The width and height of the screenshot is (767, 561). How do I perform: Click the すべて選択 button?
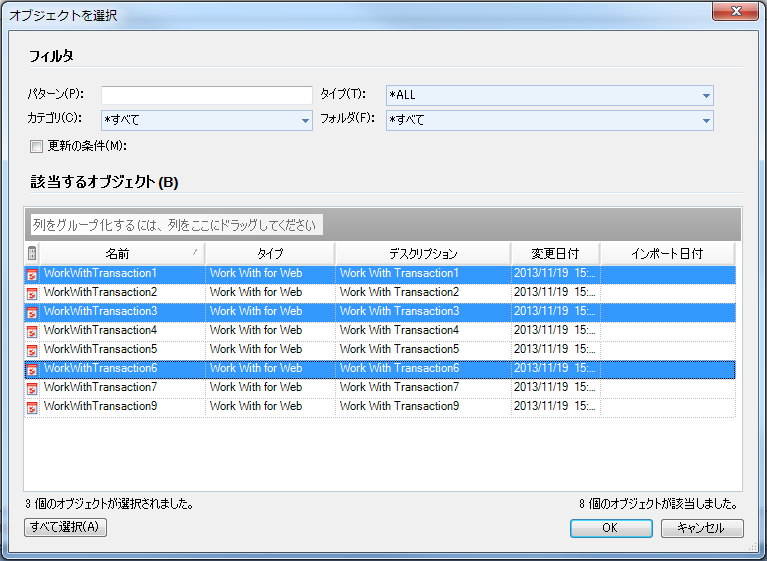click(65, 528)
